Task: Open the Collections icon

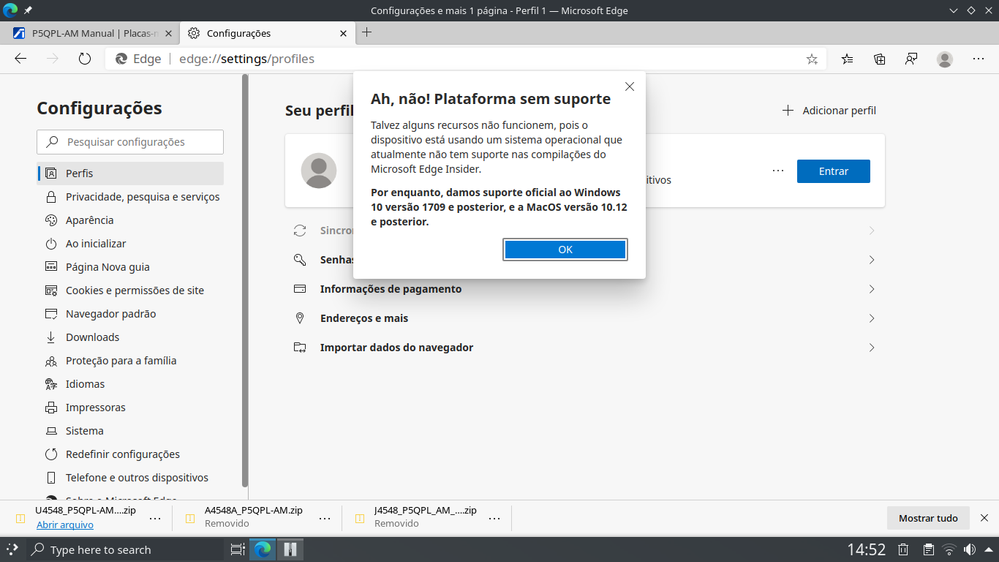Action: pos(879,59)
